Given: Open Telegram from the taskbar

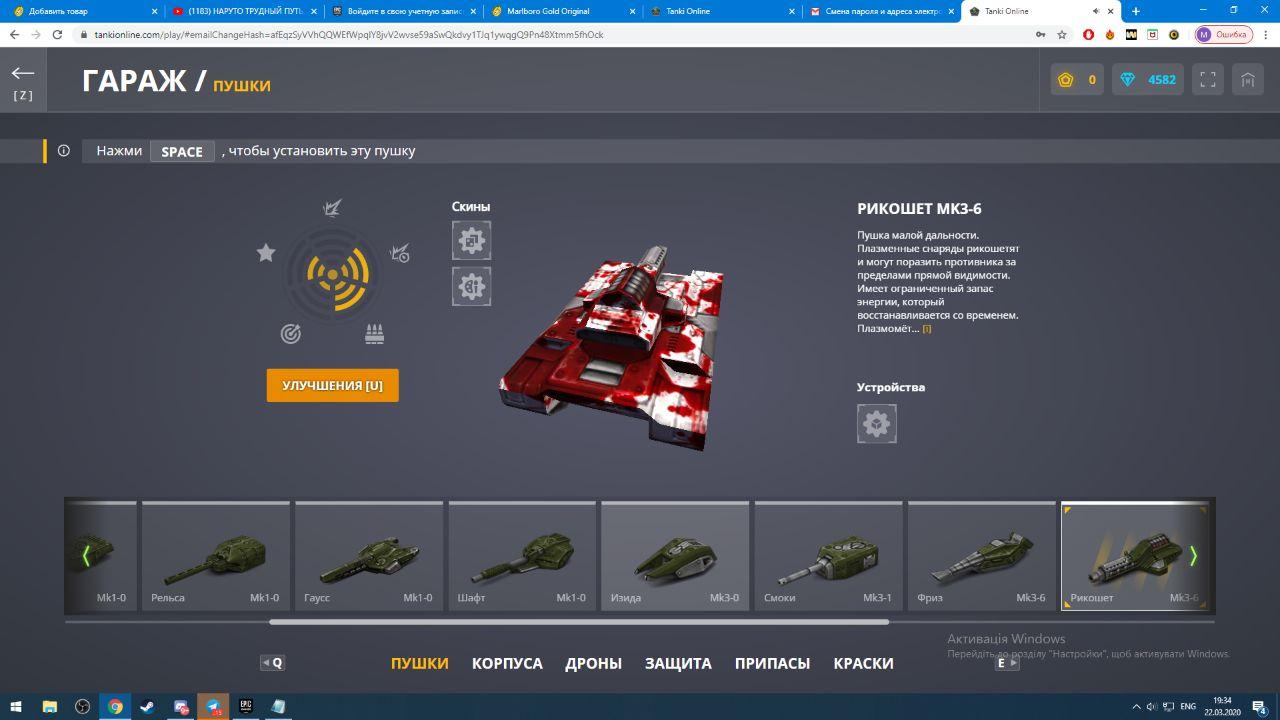Looking at the screenshot, I should pos(213,706).
